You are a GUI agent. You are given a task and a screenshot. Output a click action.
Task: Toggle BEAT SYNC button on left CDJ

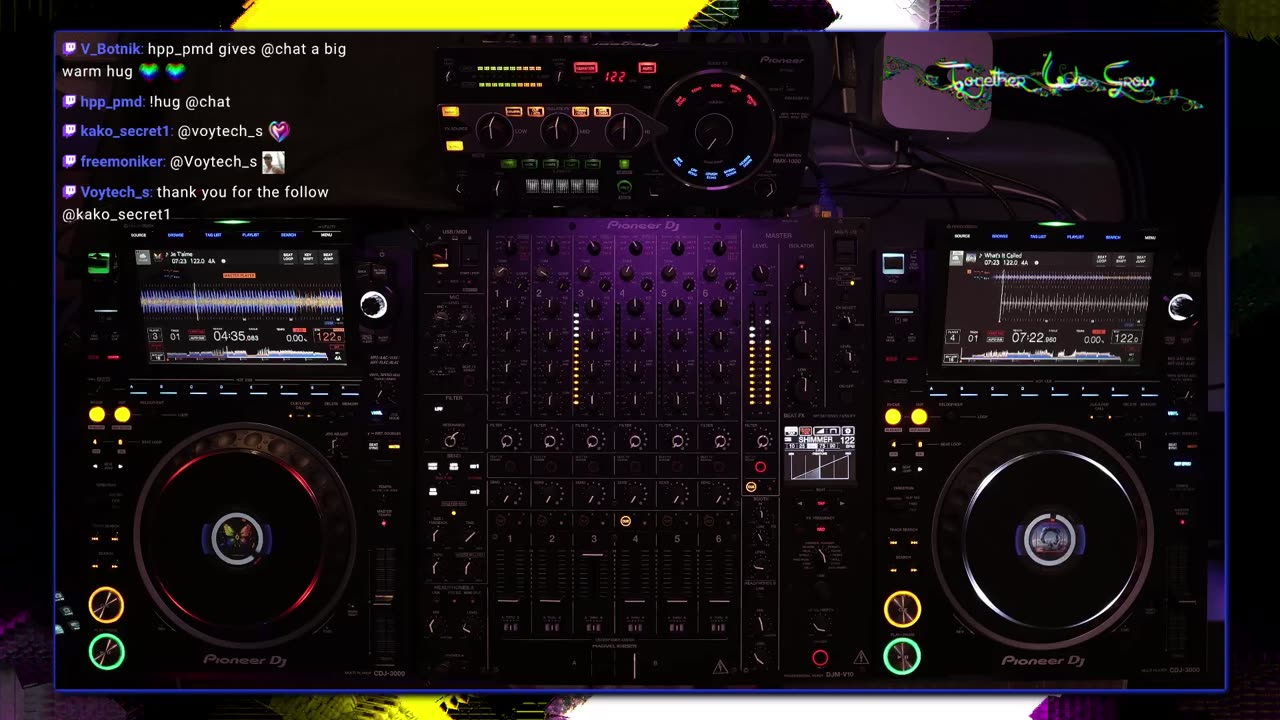(374, 446)
